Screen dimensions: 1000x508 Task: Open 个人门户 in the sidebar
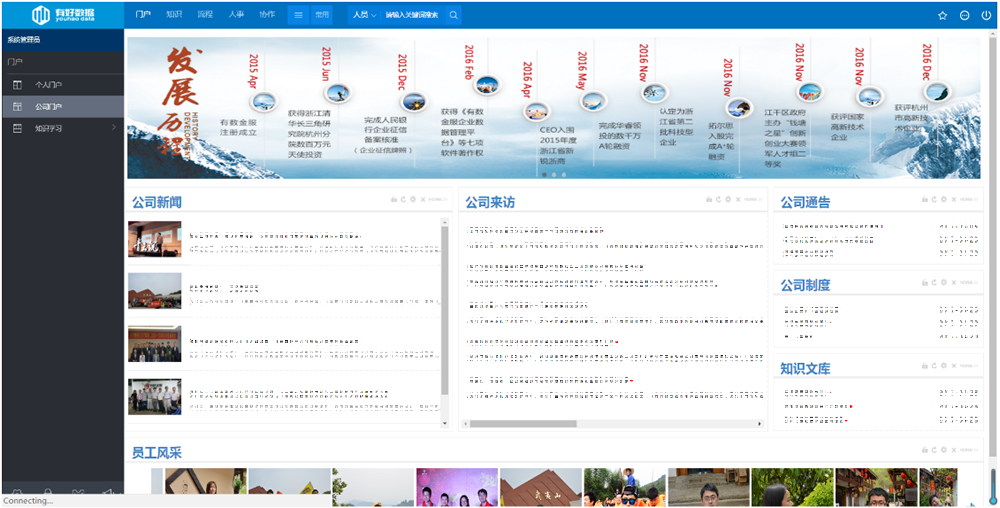point(62,85)
